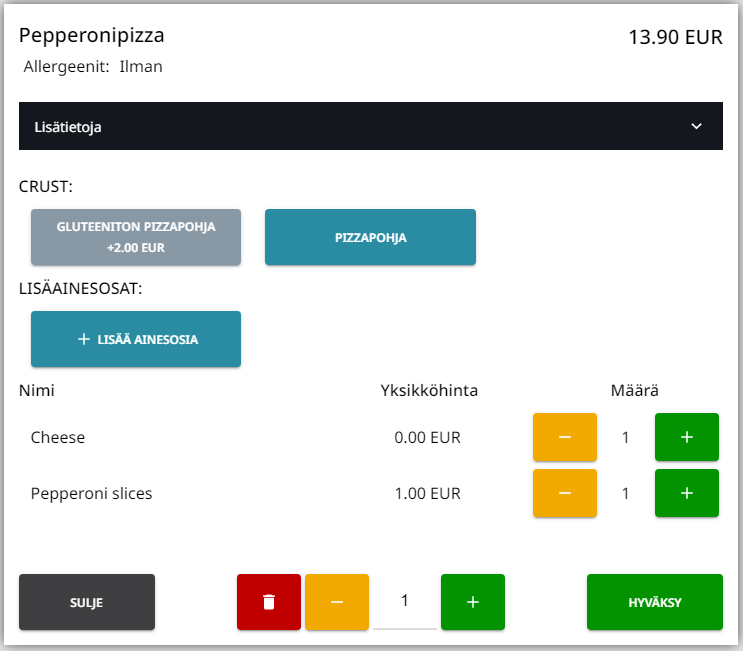The image size is (743, 651).
Task: Close the dialog with Sulje
Action: click(x=87, y=602)
